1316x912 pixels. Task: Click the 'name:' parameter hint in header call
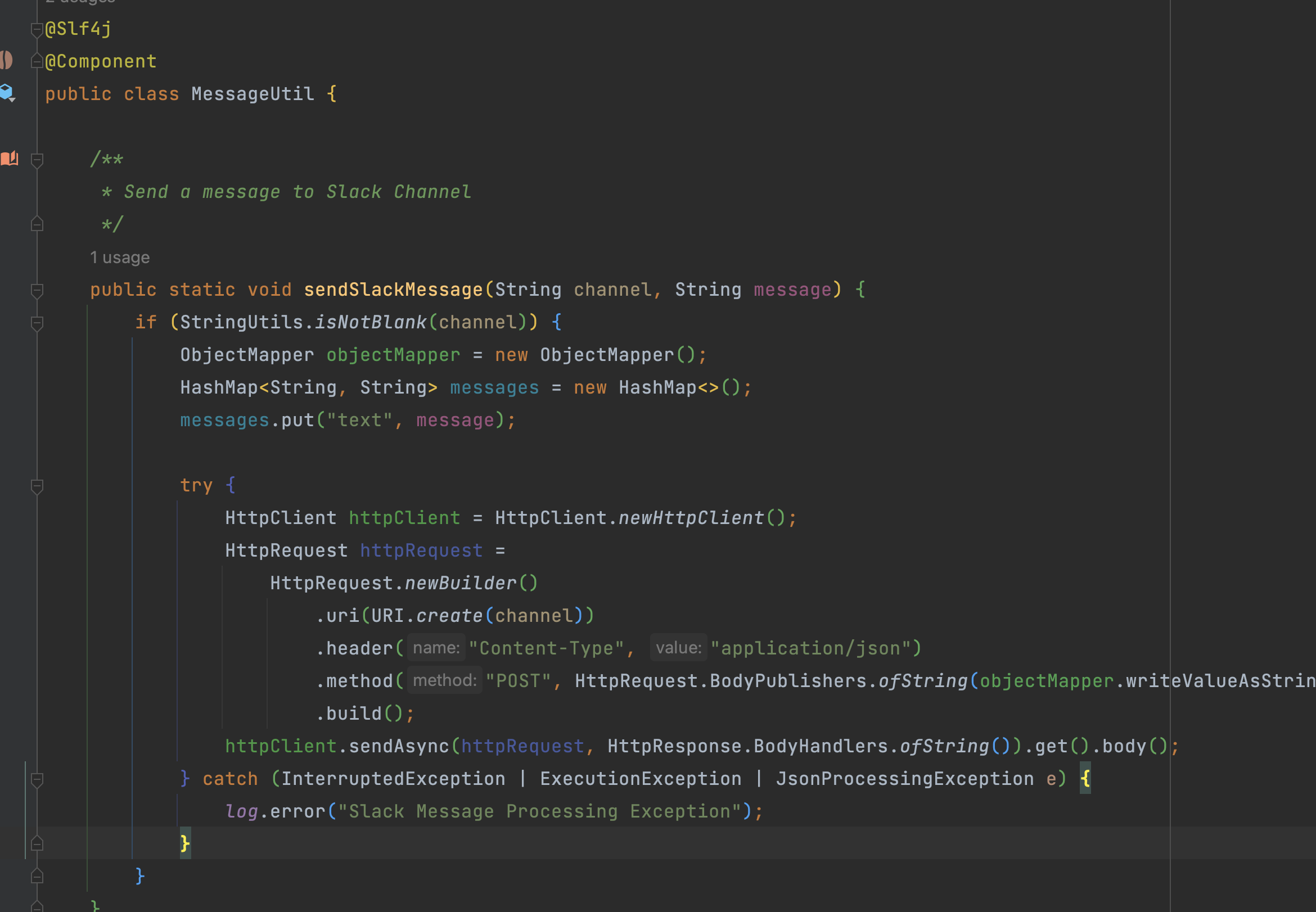pos(436,648)
